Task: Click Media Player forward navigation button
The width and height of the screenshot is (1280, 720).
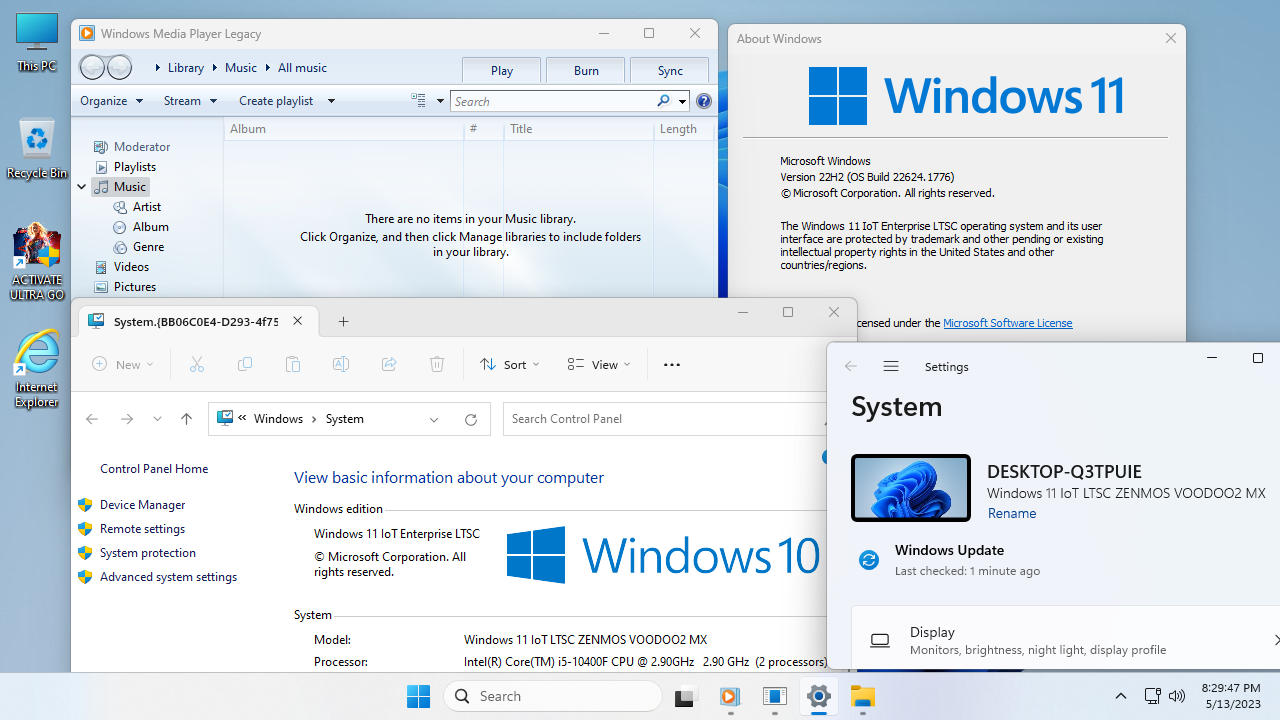Action: point(119,67)
